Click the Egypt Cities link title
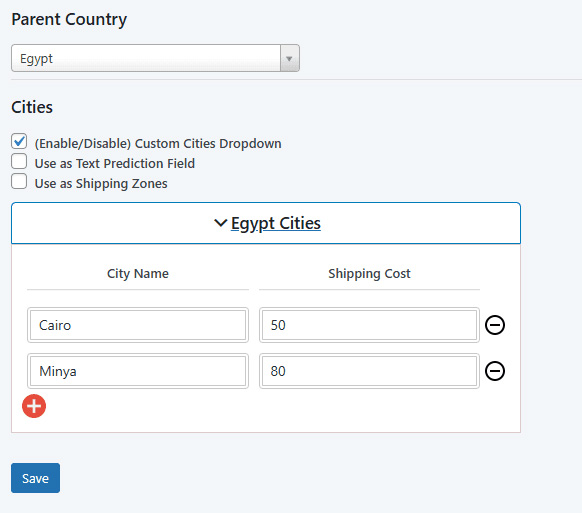582x513 pixels. pos(276,223)
